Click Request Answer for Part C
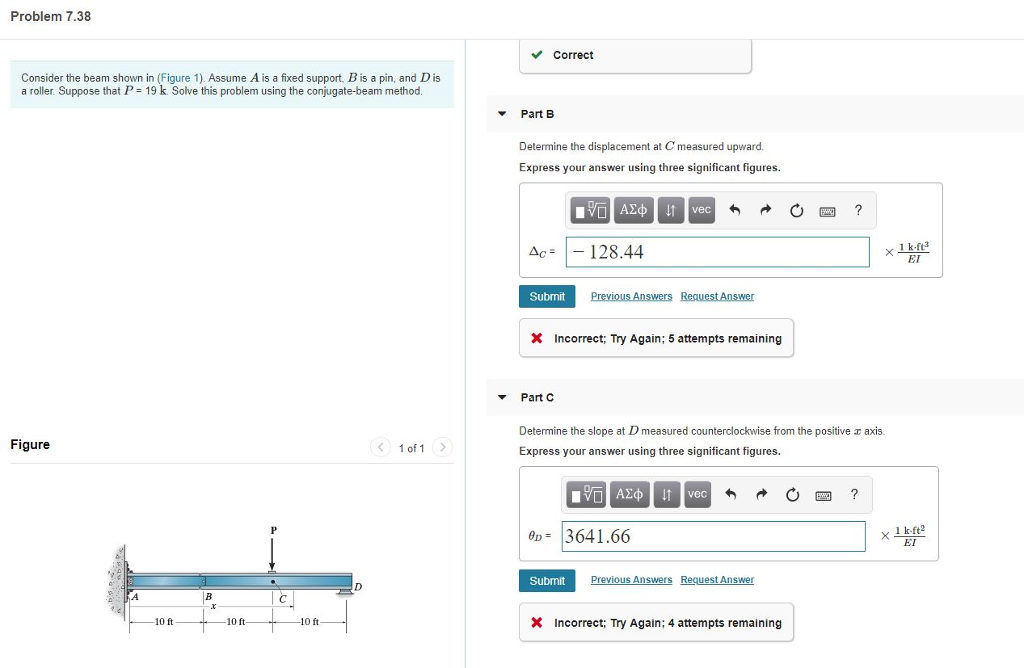Image resolution: width=1024 pixels, height=668 pixels. (717, 580)
